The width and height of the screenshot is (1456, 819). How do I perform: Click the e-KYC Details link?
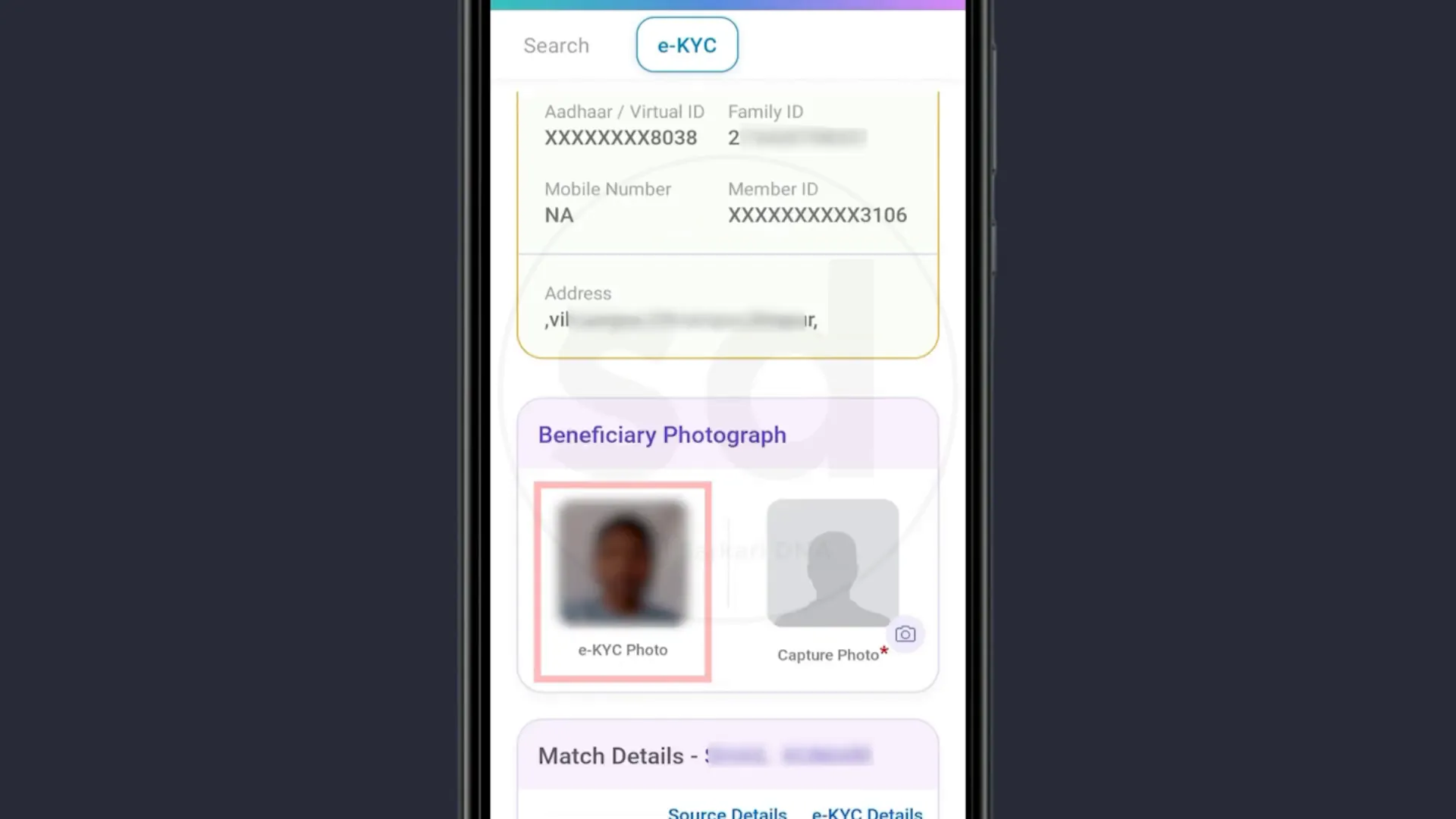click(x=867, y=811)
